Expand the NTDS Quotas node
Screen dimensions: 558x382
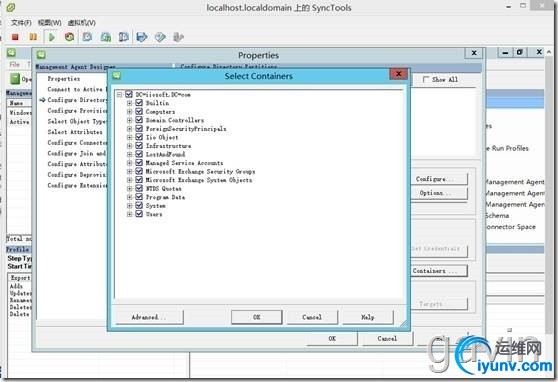tap(130, 188)
